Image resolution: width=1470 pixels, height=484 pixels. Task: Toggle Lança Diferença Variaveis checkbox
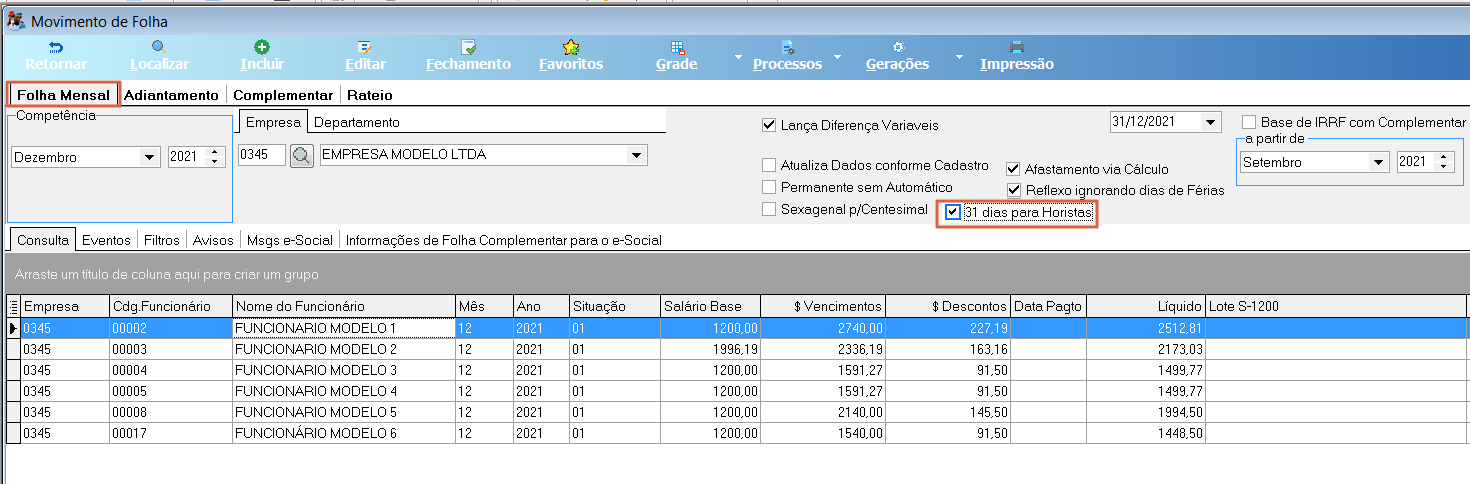coord(769,125)
